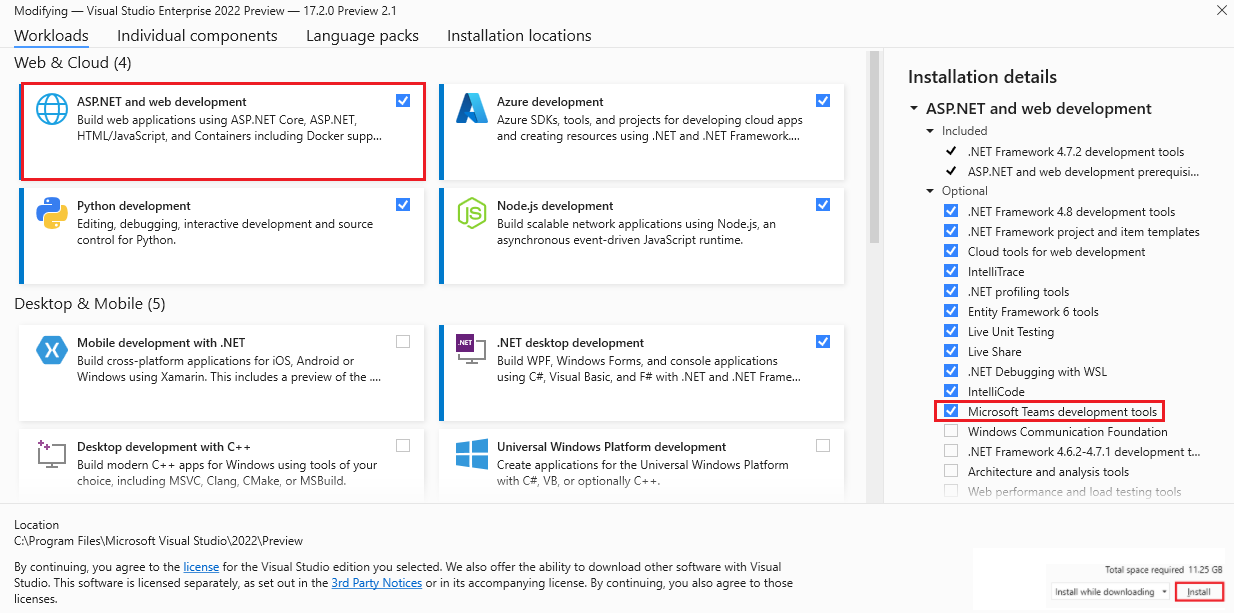Click the Preview install location path
The height and width of the screenshot is (613, 1234).
(x=158, y=541)
